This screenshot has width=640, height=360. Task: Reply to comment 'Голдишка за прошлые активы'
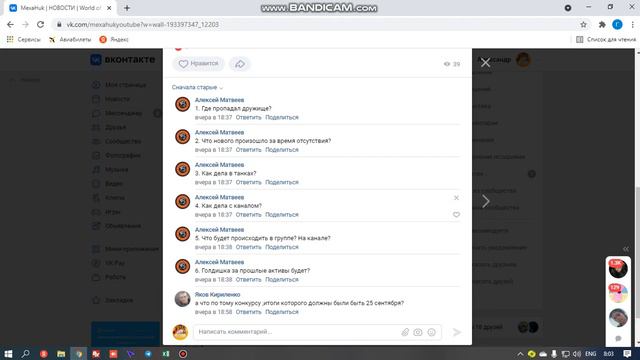point(248,280)
